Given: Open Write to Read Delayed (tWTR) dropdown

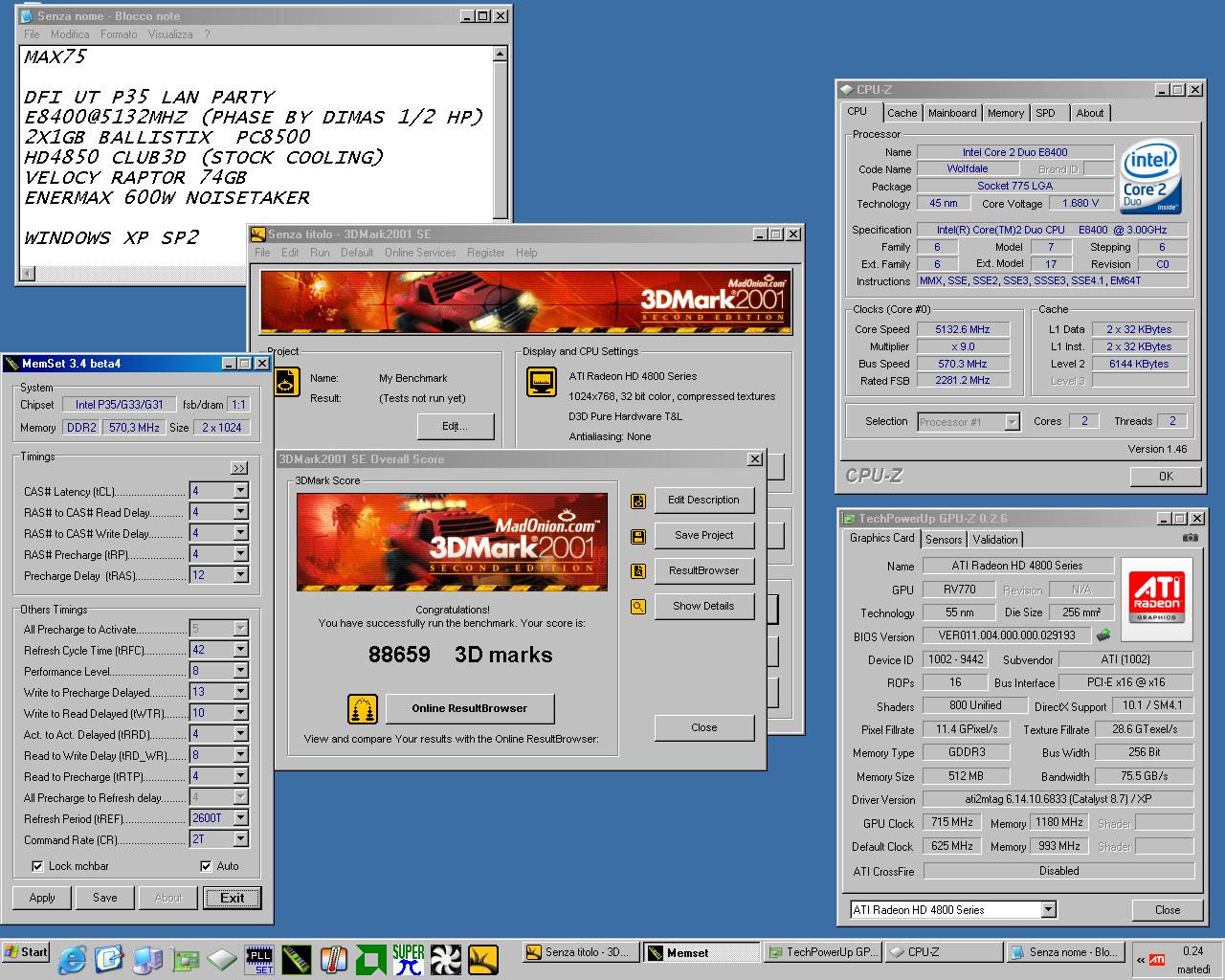Looking at the screenshot, I should point(240,713).
